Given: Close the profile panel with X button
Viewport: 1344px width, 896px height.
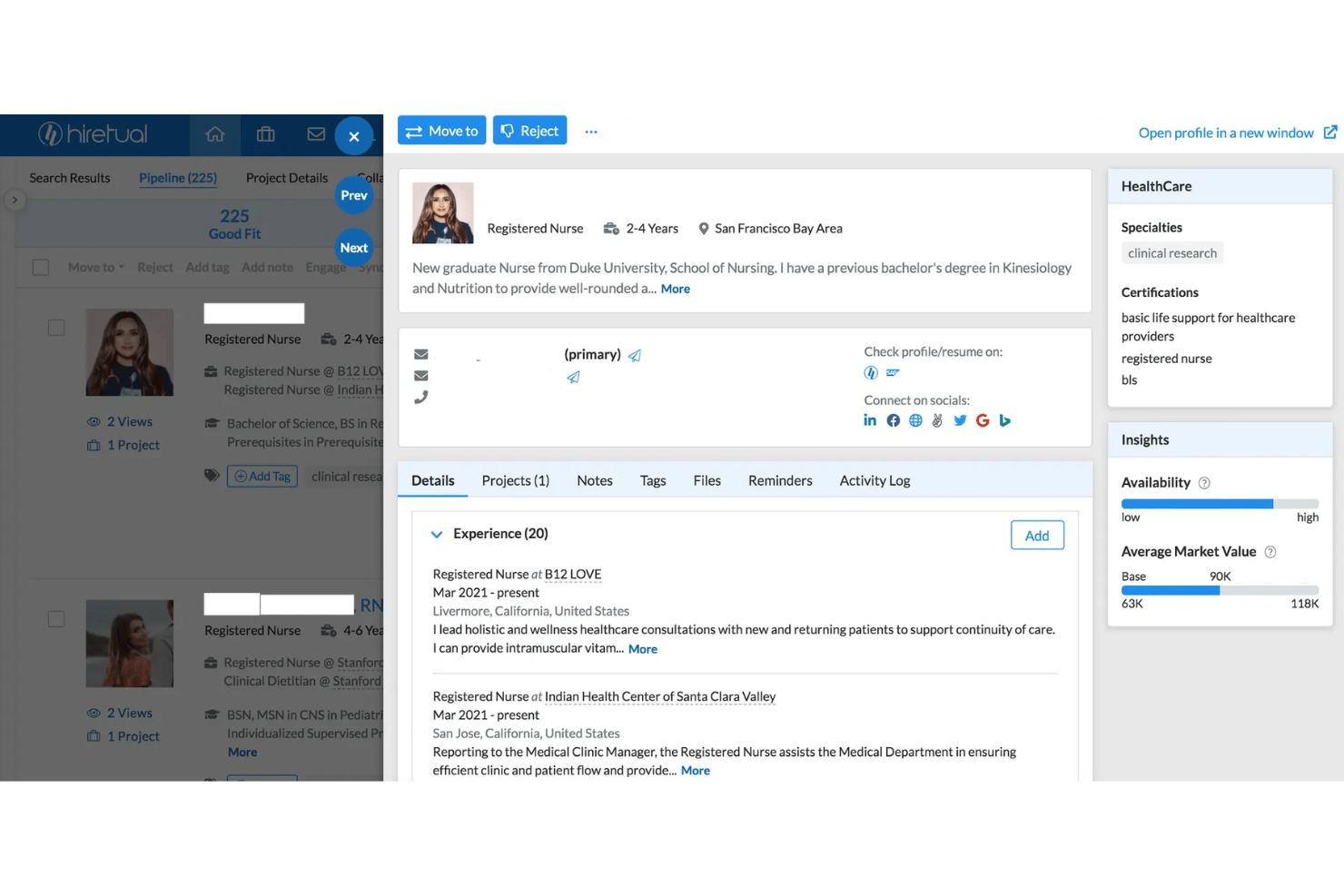Looking at the screenshot, I should (x=354, y=136).
